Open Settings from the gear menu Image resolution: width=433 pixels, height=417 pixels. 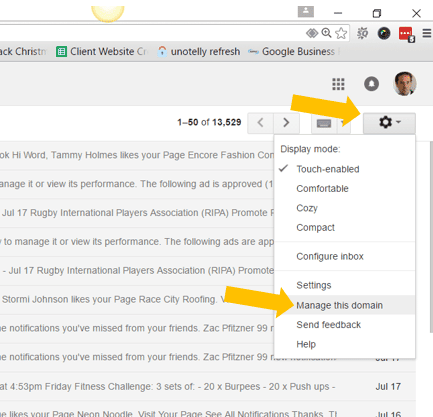coord(345,285)
